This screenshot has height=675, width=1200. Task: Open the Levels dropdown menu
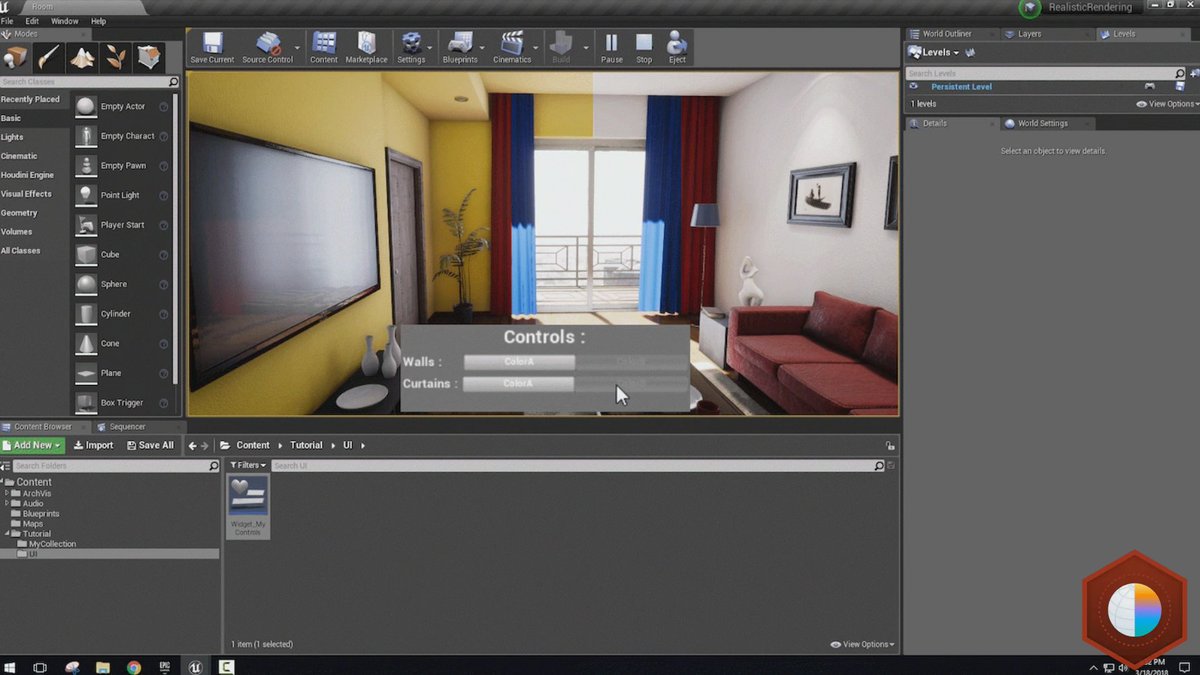[934, 52]
